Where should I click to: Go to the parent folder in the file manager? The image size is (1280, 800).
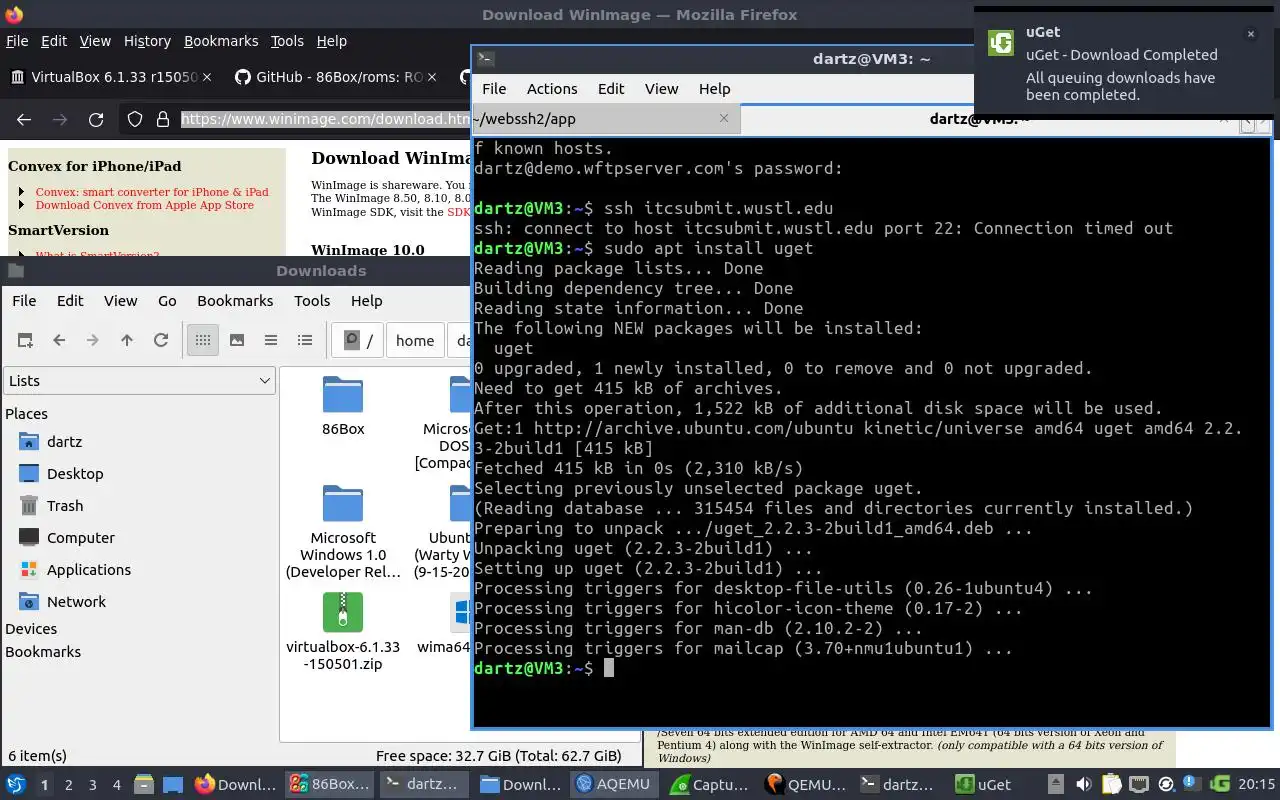127,340
